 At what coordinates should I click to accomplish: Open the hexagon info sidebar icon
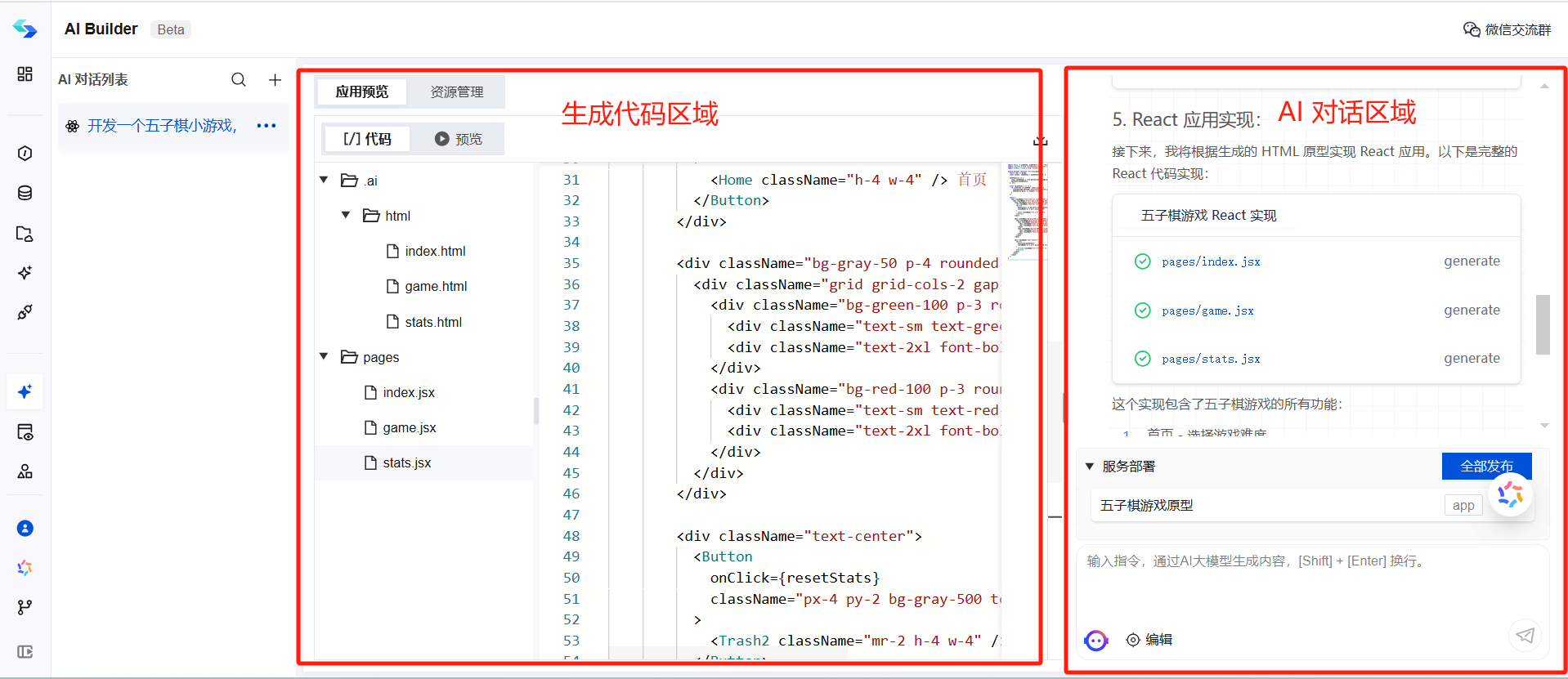click(x=25, y=154)
